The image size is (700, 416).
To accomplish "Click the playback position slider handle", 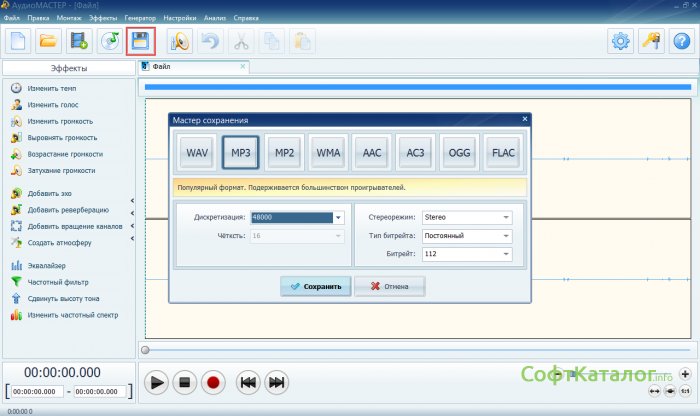I will [x=146, y=350].
